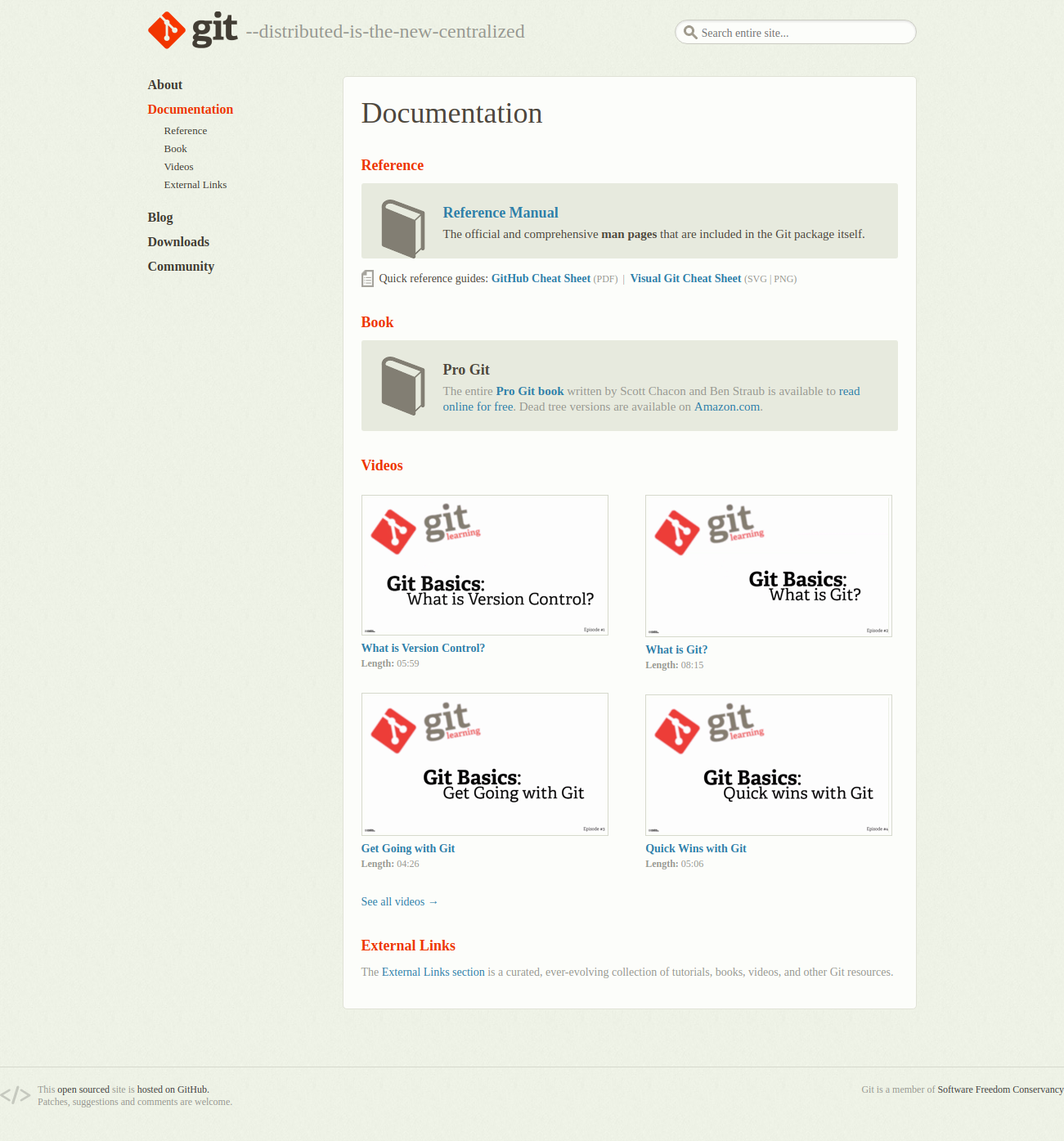The image size is (1064, 1141).
Task: Click the Length 04:26 text
Action: 390,864
